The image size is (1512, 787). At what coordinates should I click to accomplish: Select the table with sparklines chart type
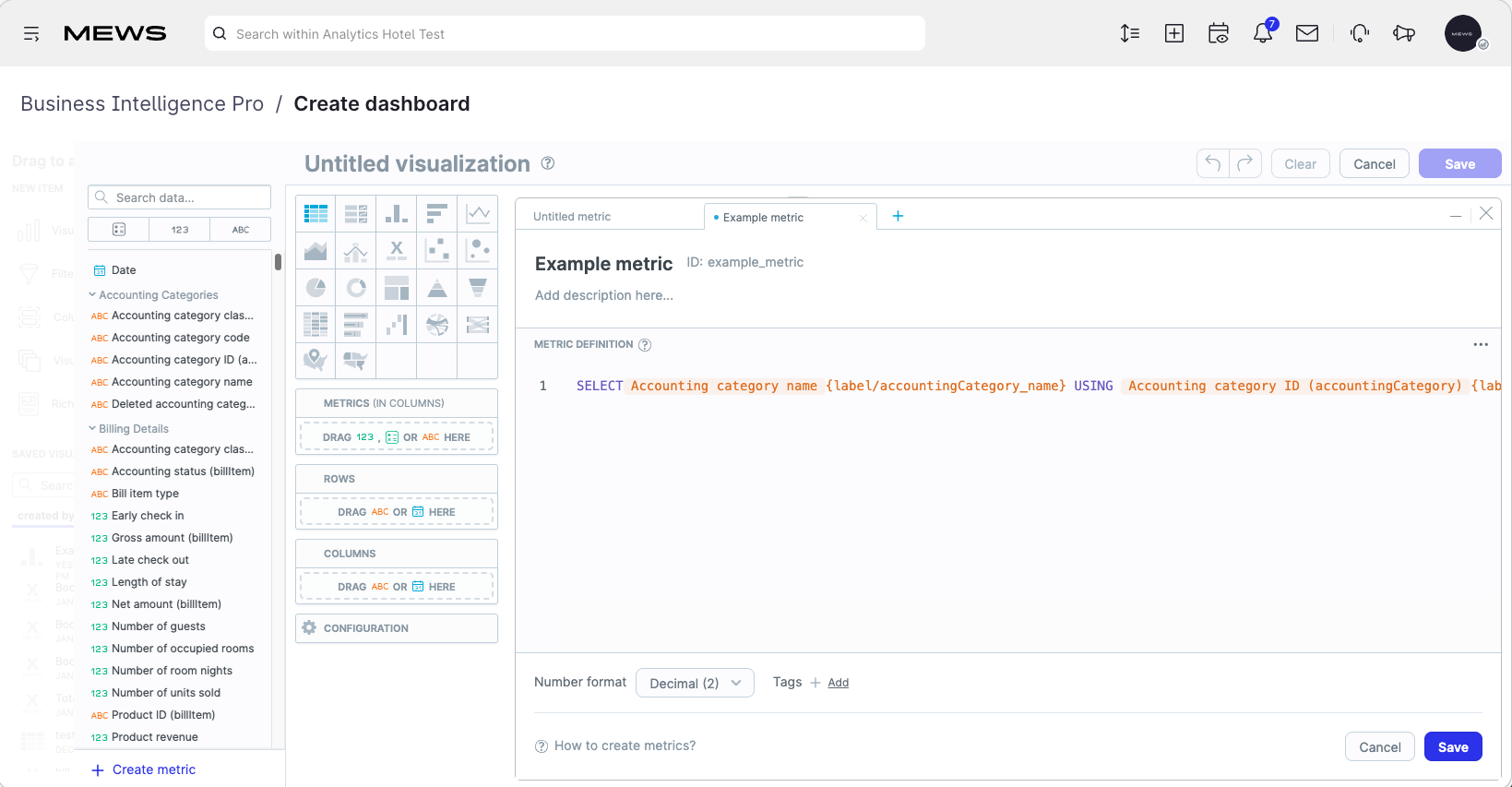[x=356, y=214]
